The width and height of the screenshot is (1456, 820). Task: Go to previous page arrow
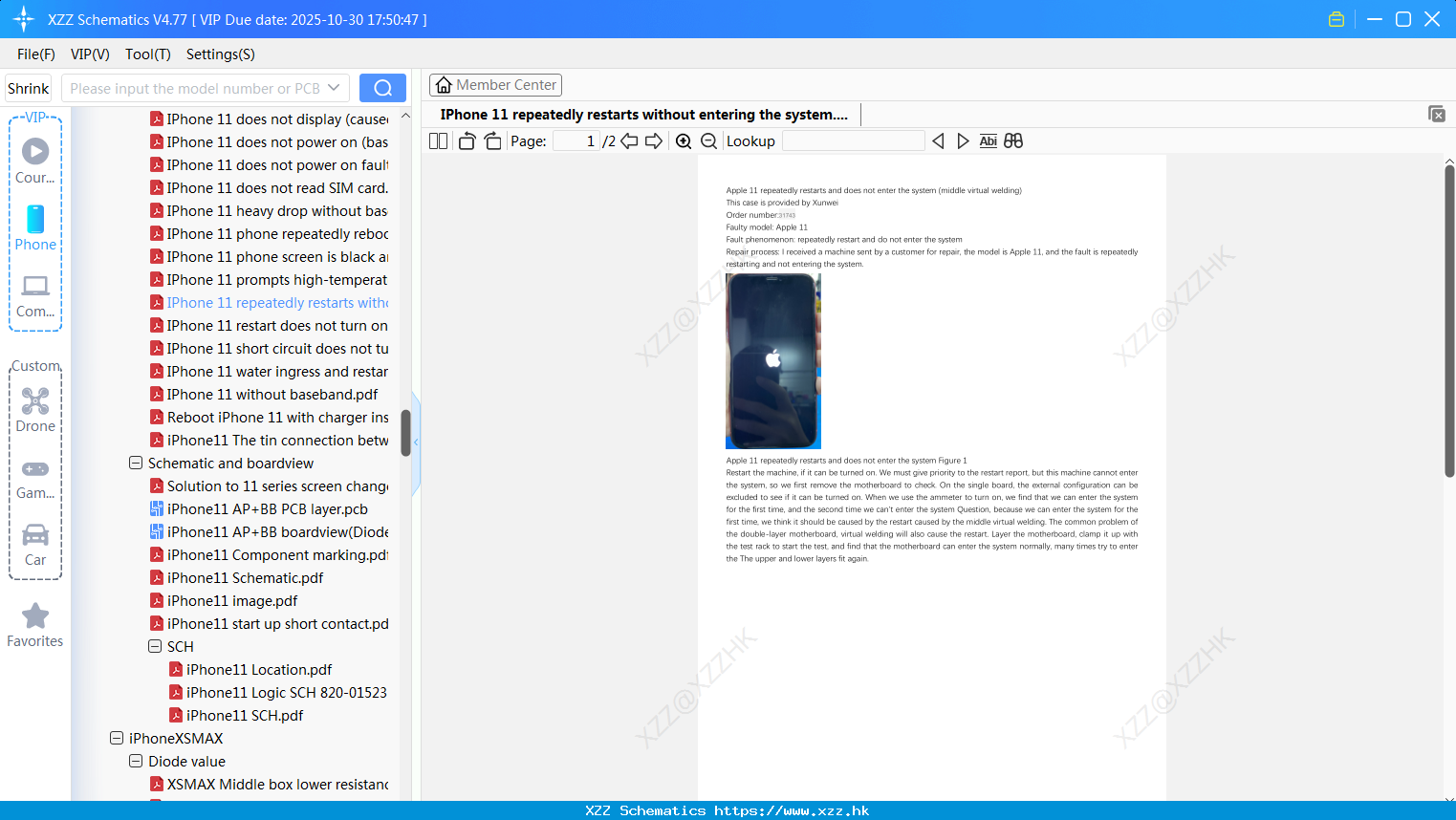pos(629,141)
